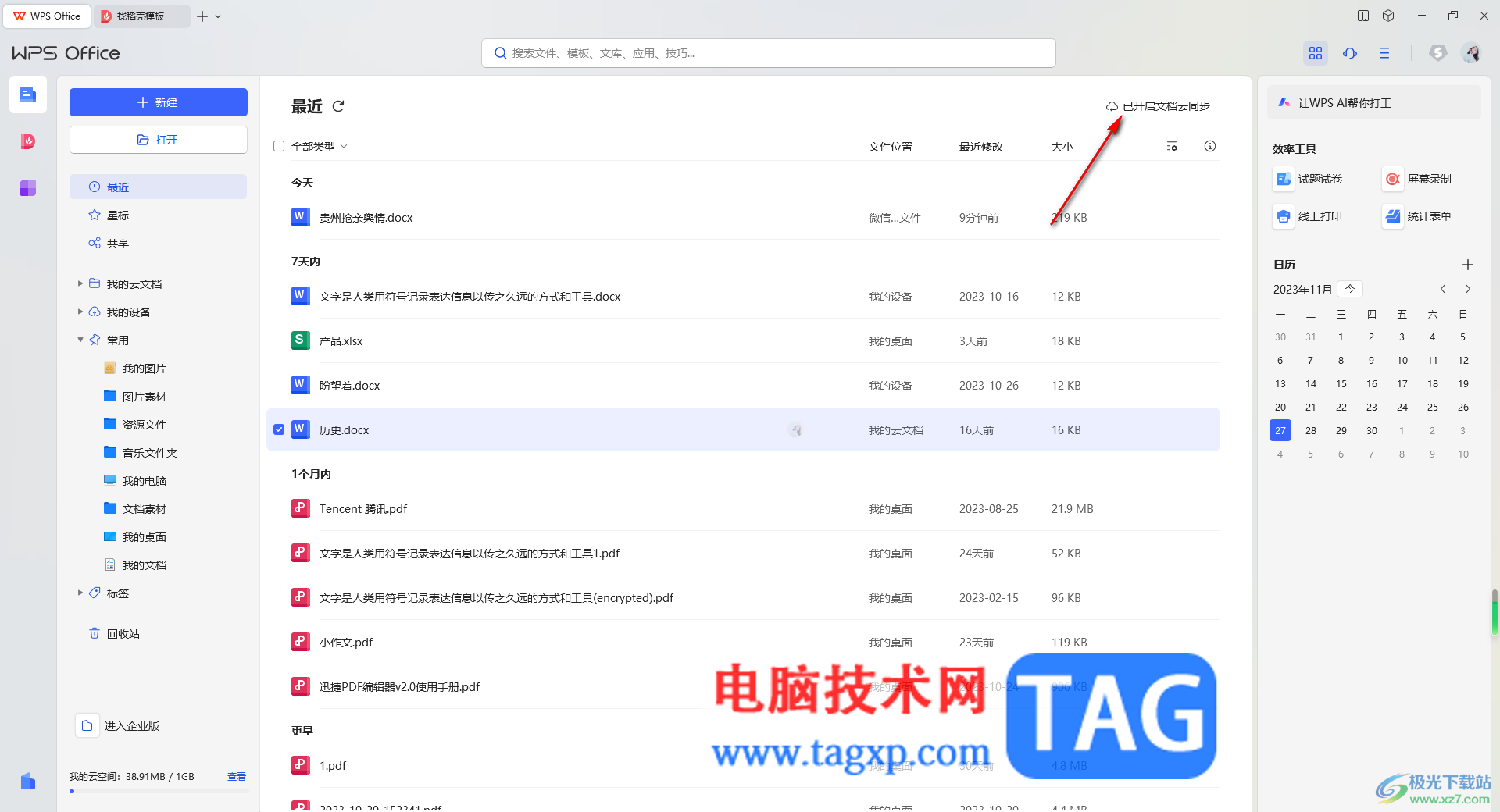
Task: Click the refresh icon beside 最近
Action: [338, 106]
